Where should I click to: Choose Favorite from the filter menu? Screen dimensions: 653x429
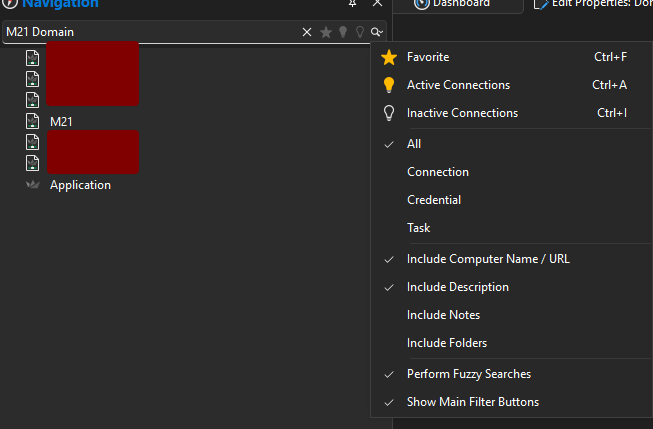428,57
